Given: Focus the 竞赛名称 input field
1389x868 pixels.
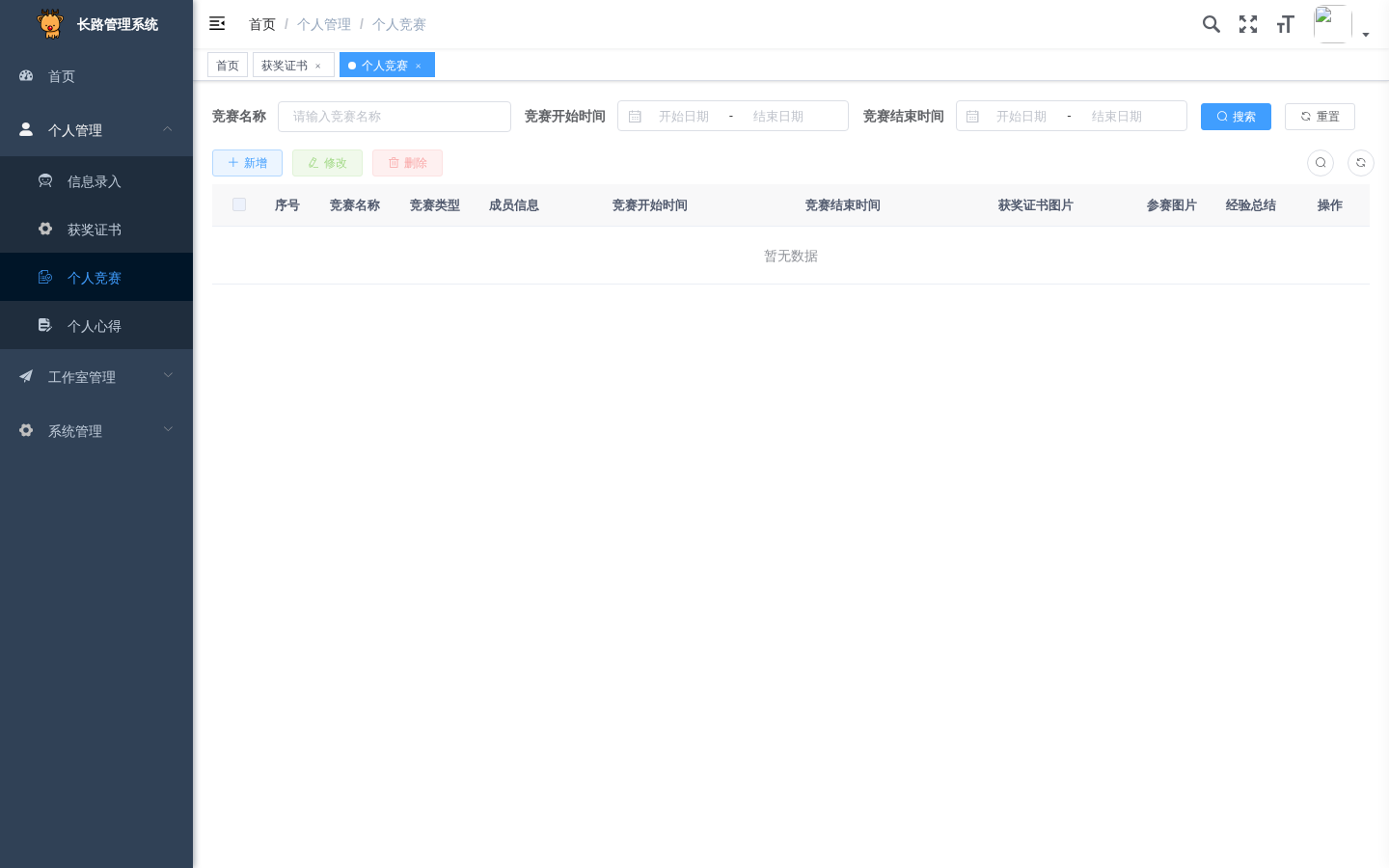Looking at the screenshot, I should point(395,116).
